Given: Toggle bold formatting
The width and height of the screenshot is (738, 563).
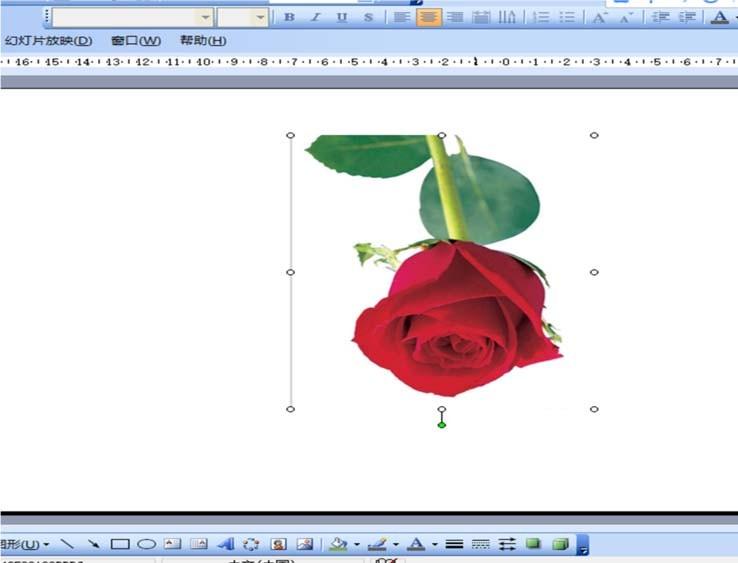Looking at the screenshot, I should pyautogui.click(x=289, y=17).
